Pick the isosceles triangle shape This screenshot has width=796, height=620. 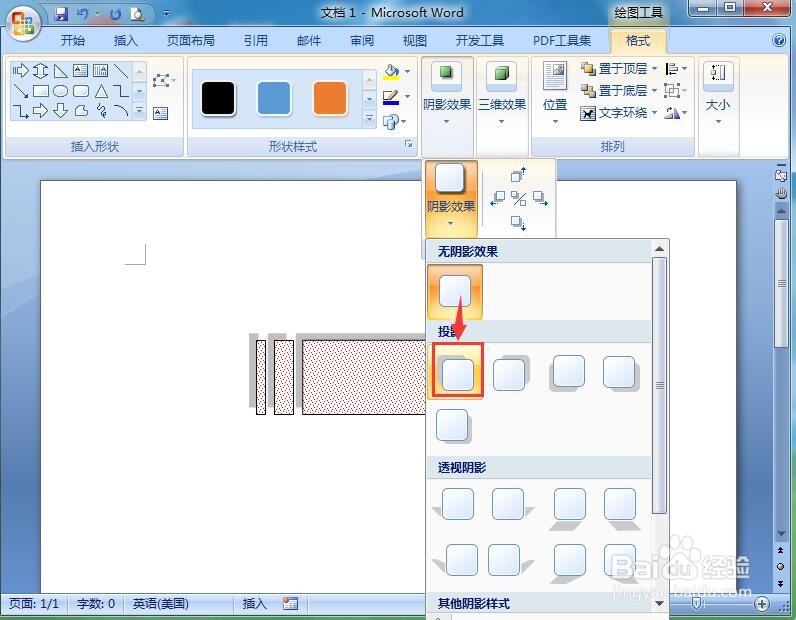pyautogui.click(x=101, y=91)
